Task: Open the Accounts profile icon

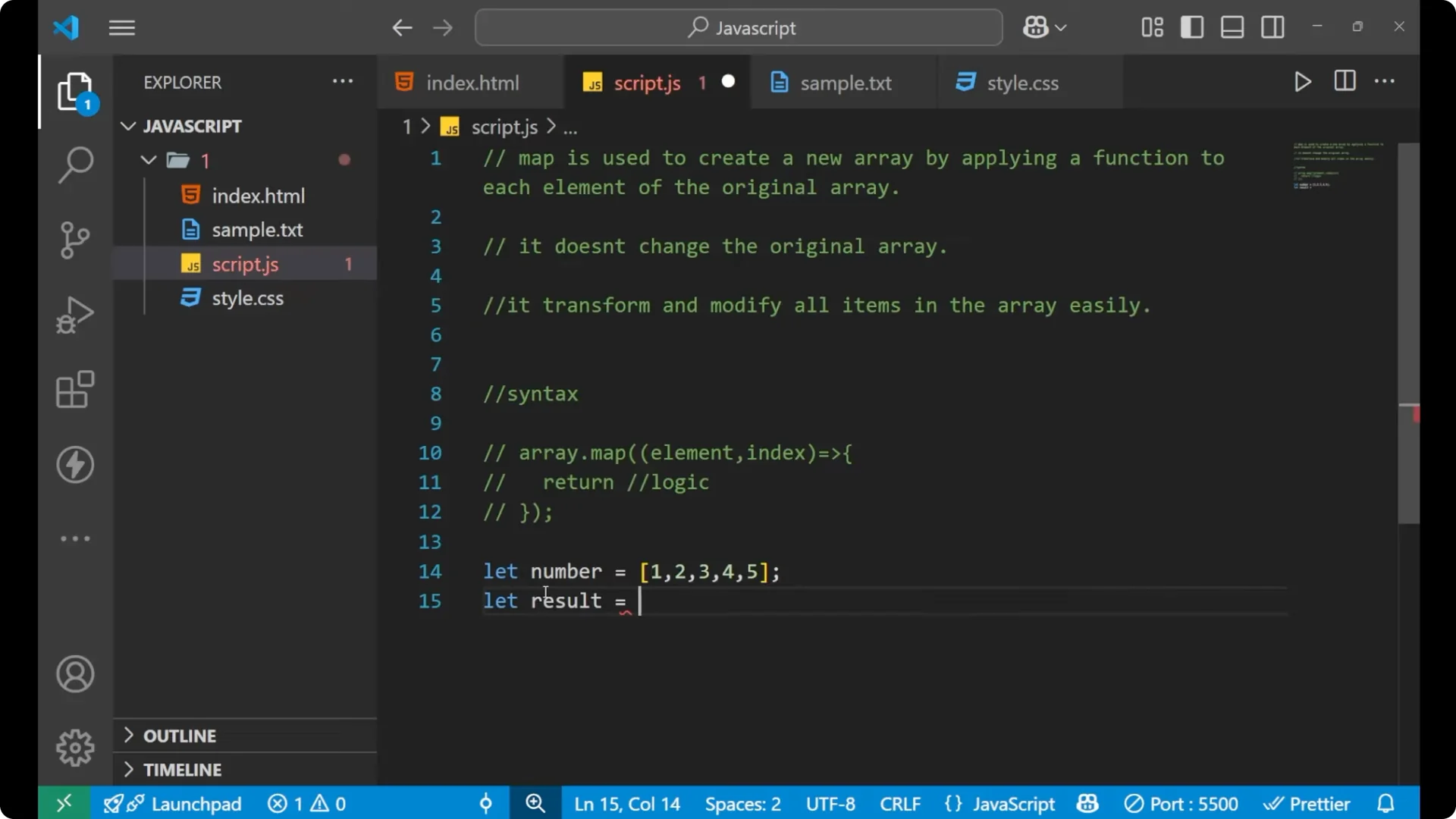Action: pos(75,674)
